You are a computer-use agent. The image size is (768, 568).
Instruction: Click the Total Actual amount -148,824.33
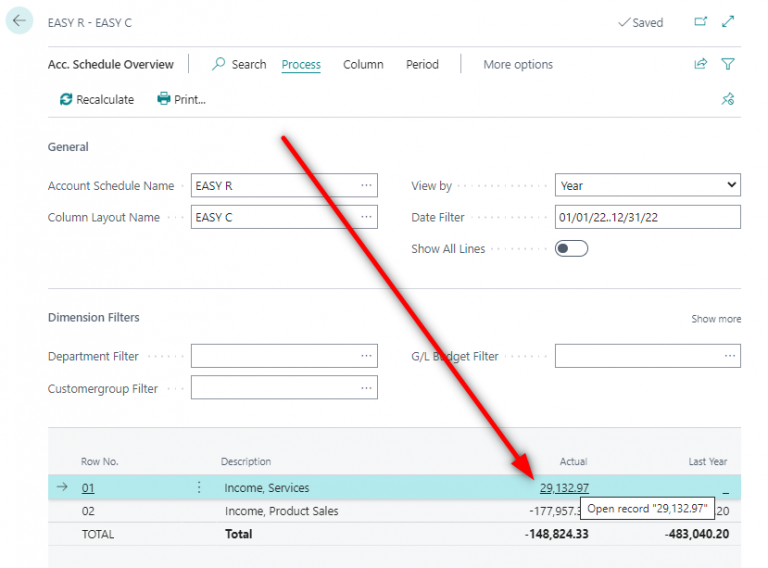click(x=556, y=534)
